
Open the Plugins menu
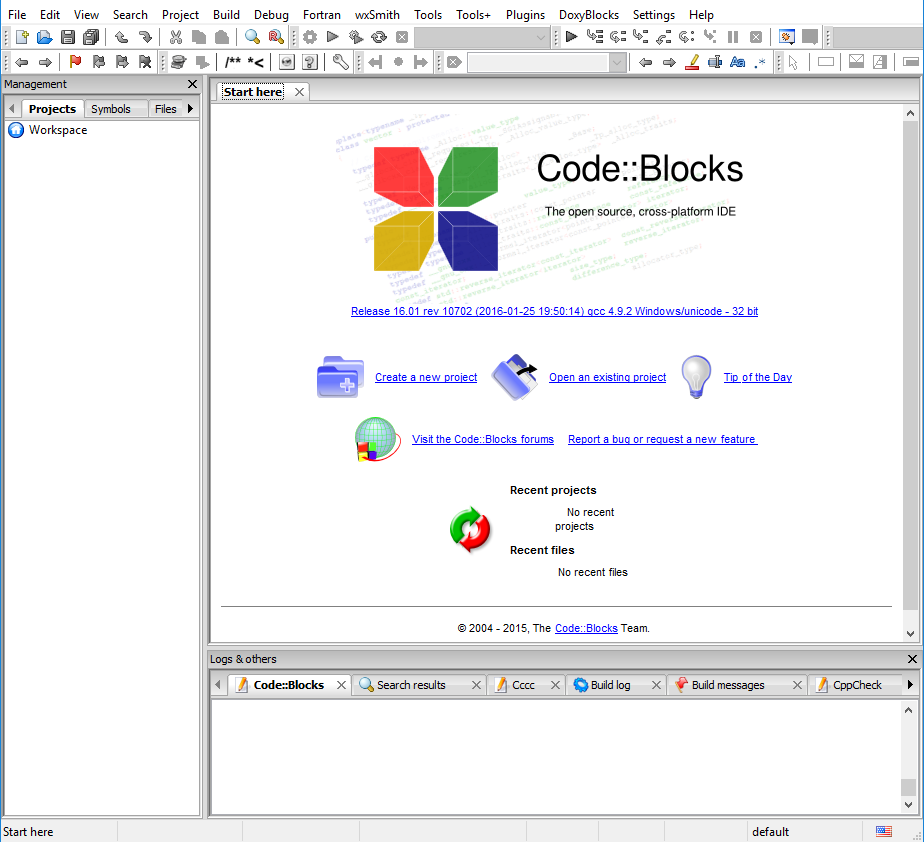(x=525, y=15)
